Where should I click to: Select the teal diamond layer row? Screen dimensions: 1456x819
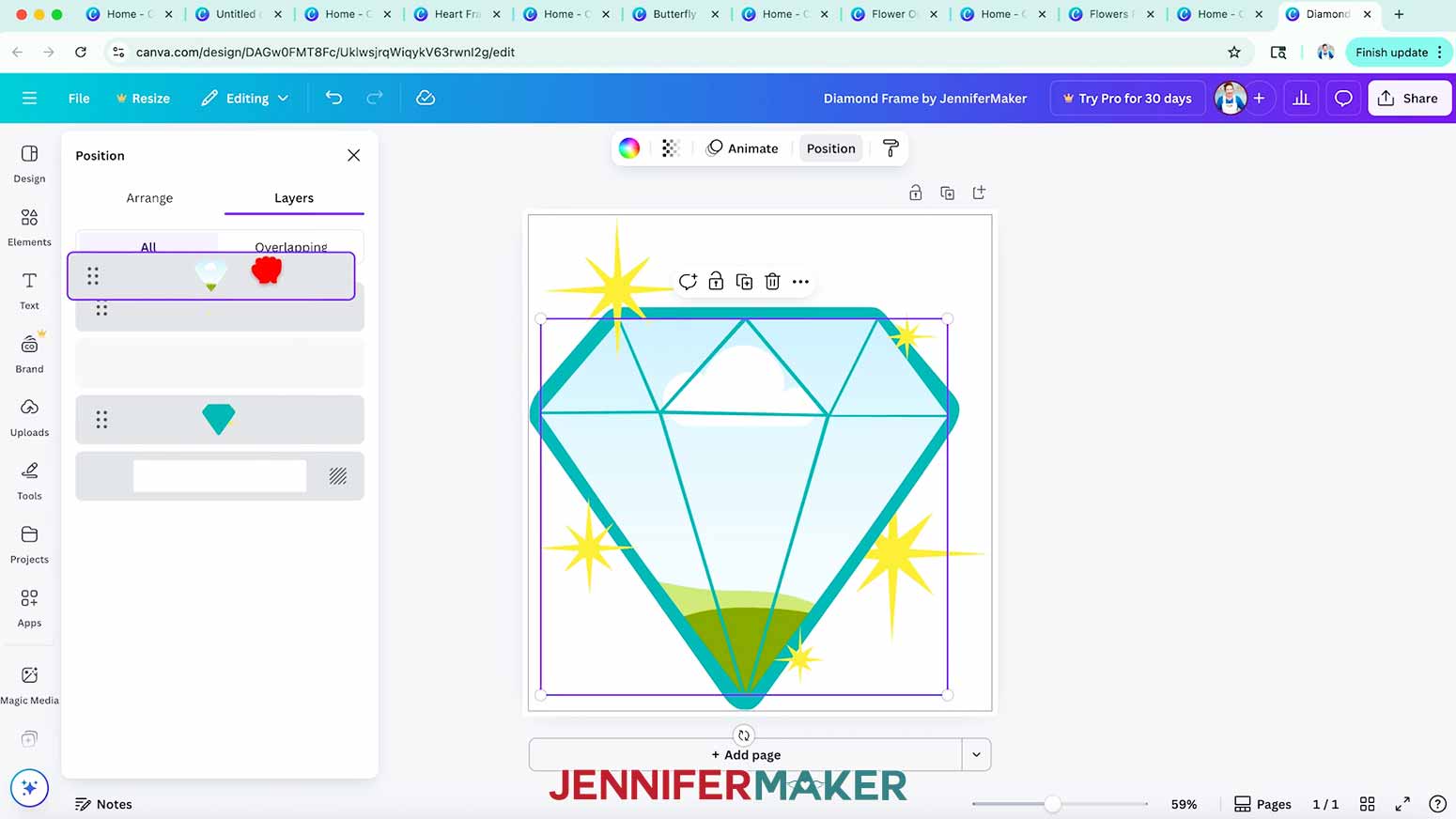pos(220,420)
